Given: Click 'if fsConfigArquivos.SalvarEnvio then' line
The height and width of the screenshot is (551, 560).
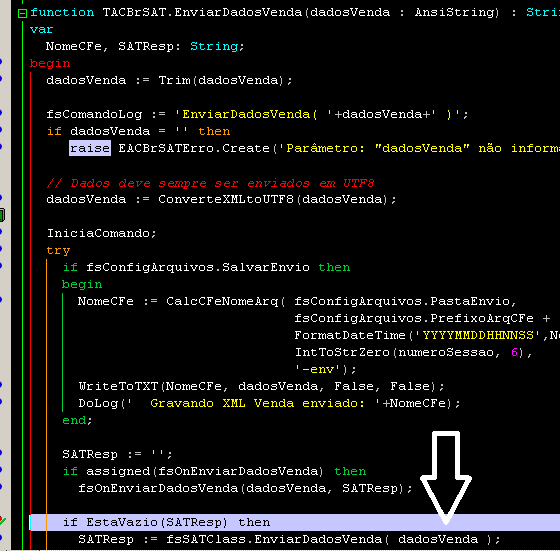Looking at the screenshot, I should point(206,267).
